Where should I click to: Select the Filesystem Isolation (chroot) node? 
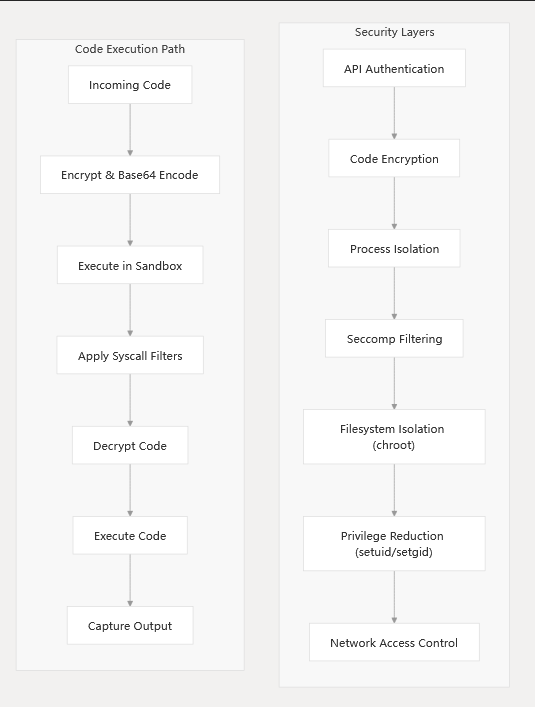tap(394, 437)
